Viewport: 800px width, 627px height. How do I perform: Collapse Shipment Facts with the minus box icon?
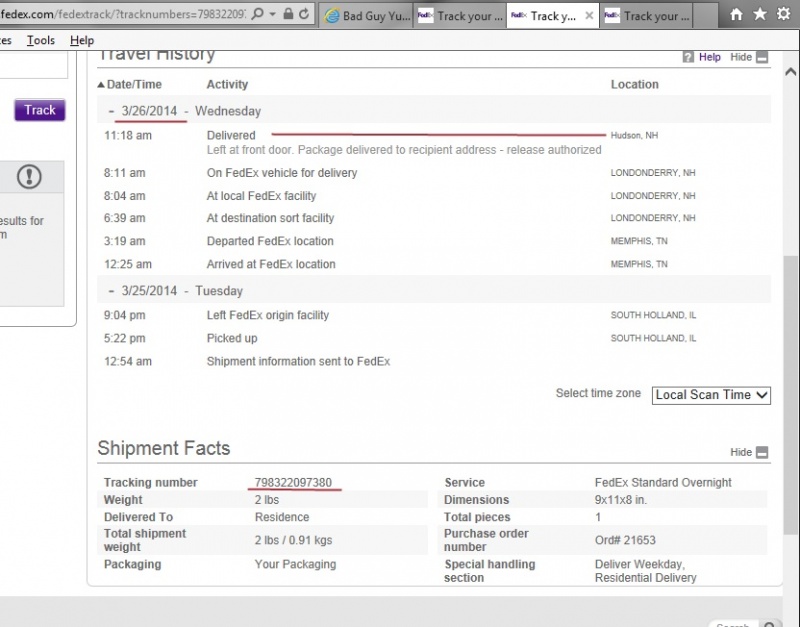click(762, 453)
